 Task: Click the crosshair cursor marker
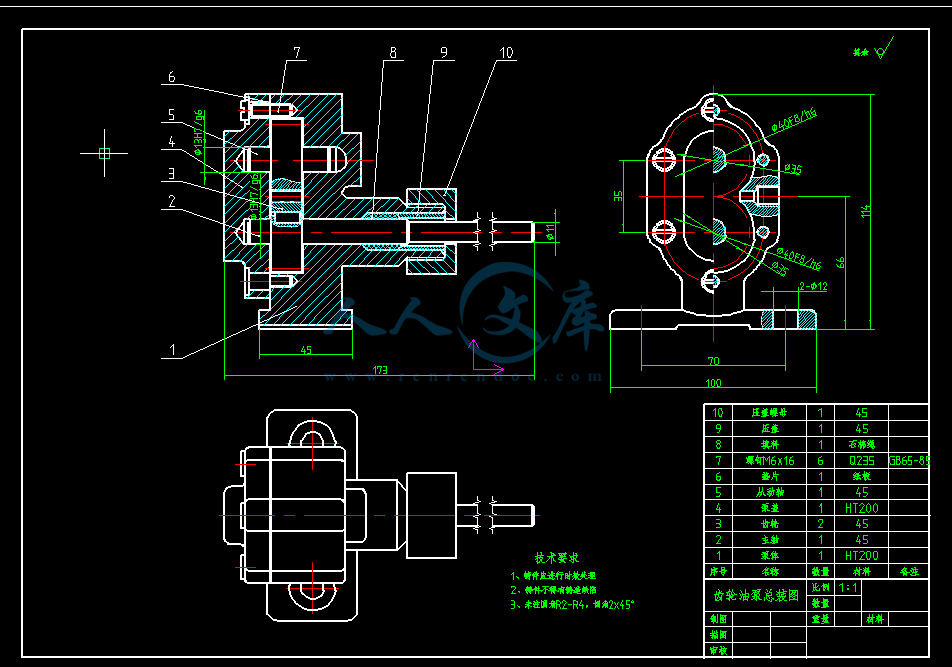point(104,153)
